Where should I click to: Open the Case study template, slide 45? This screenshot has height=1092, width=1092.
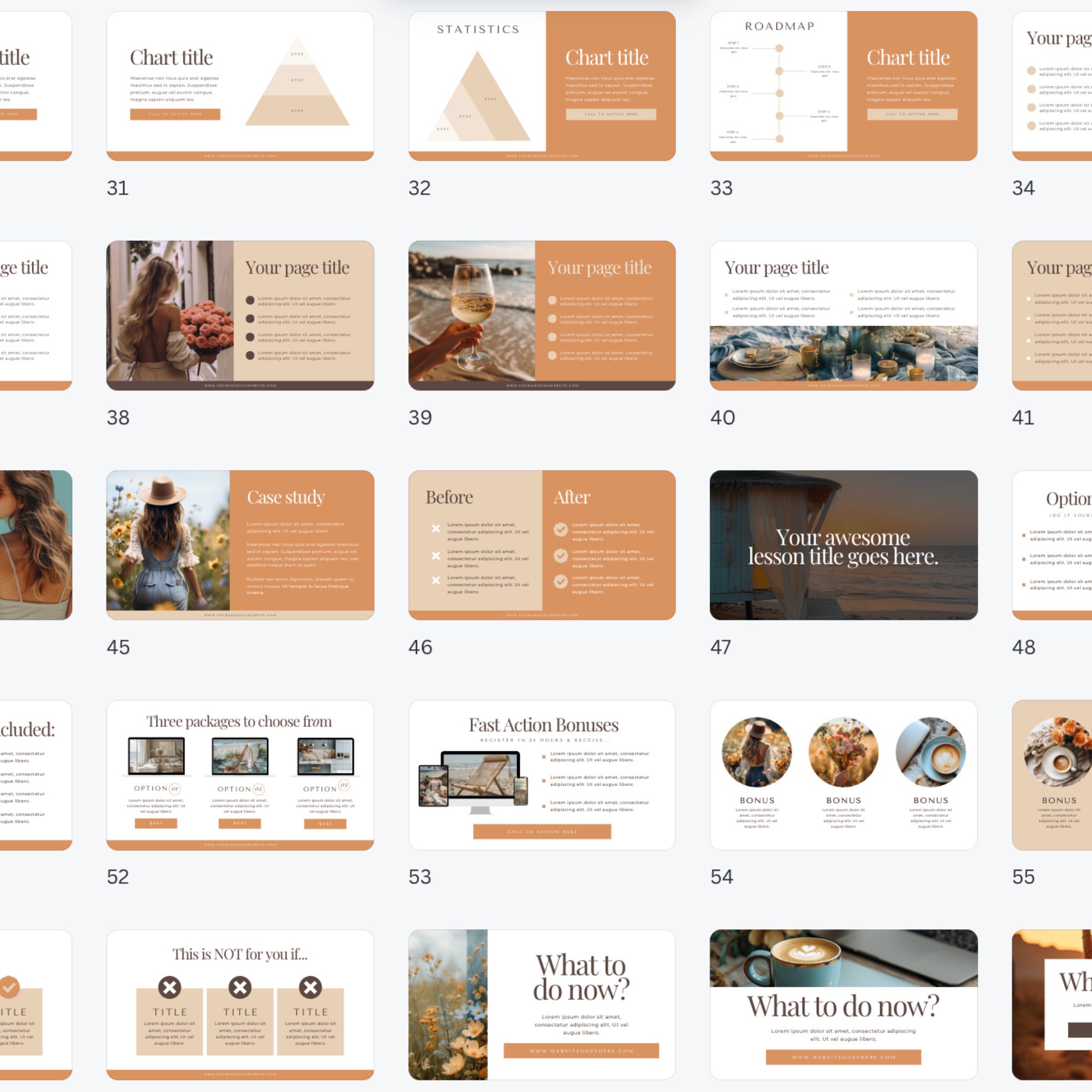240,544
